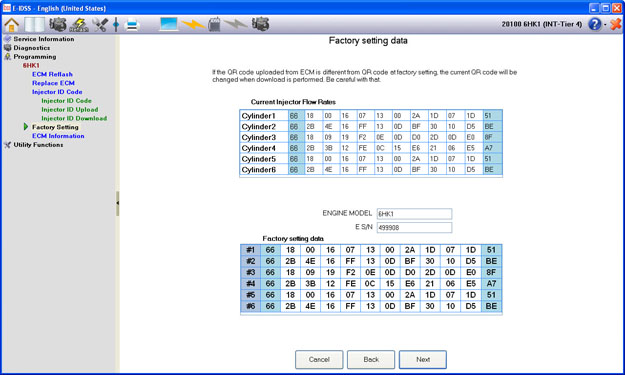Select the laptop computer connection icon
625x375 pixels.
tap(168, 24)
